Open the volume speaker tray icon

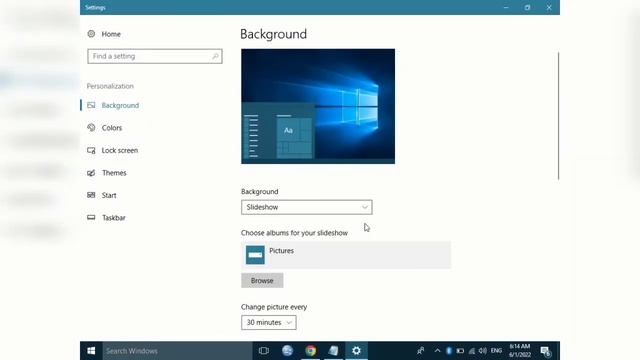pyautogui.click(x=482, y=351)
